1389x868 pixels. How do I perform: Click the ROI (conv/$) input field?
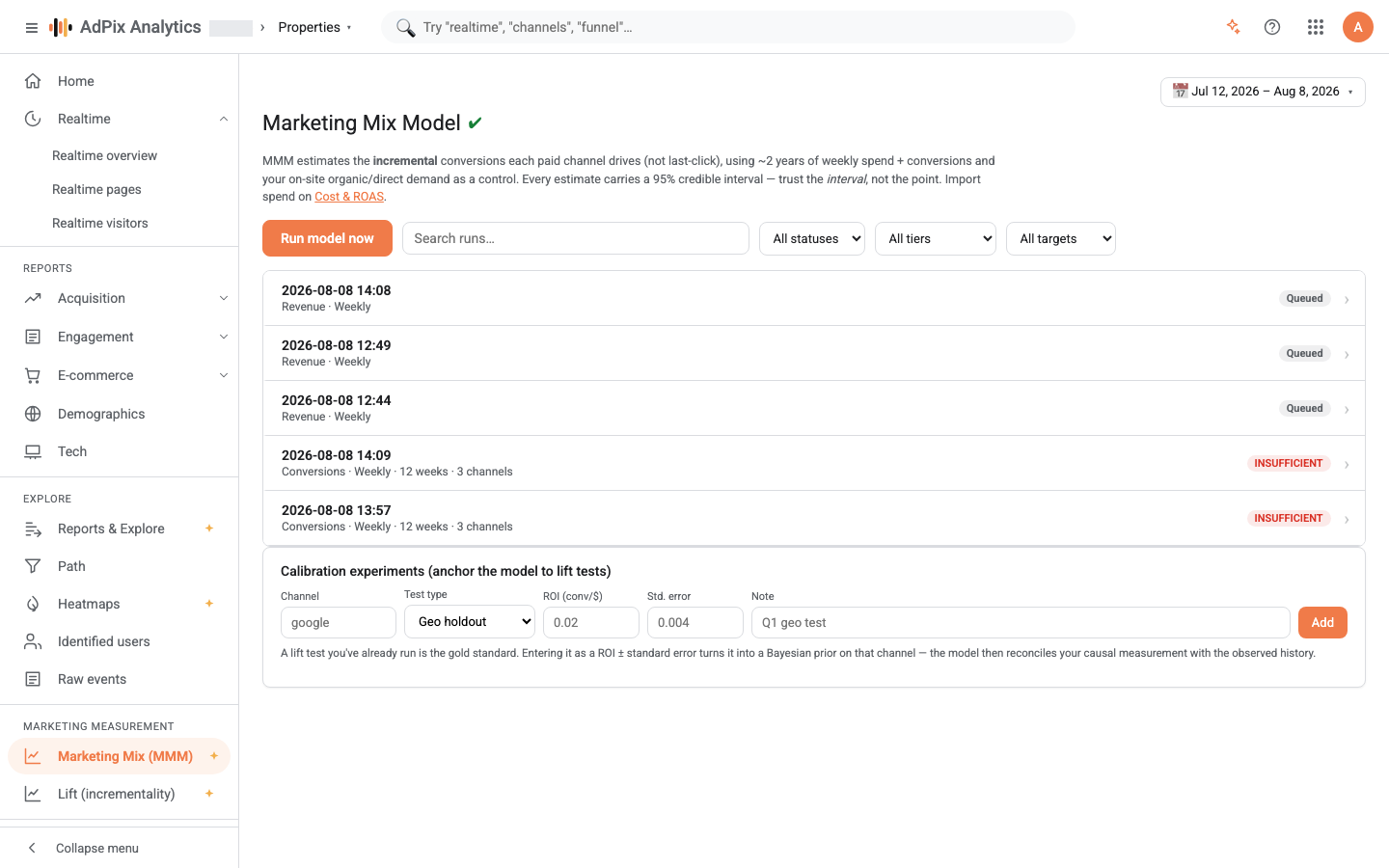[591, 622]
